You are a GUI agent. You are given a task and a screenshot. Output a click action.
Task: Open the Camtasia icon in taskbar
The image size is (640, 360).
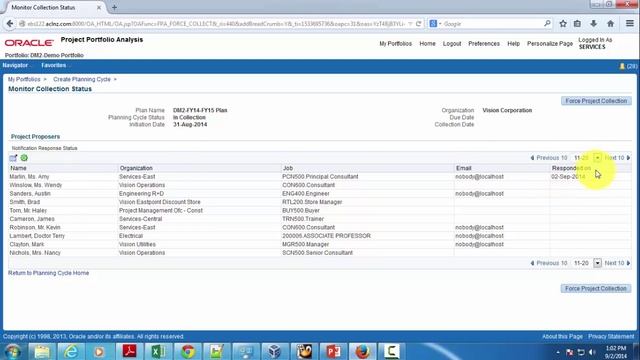point(391,351)
